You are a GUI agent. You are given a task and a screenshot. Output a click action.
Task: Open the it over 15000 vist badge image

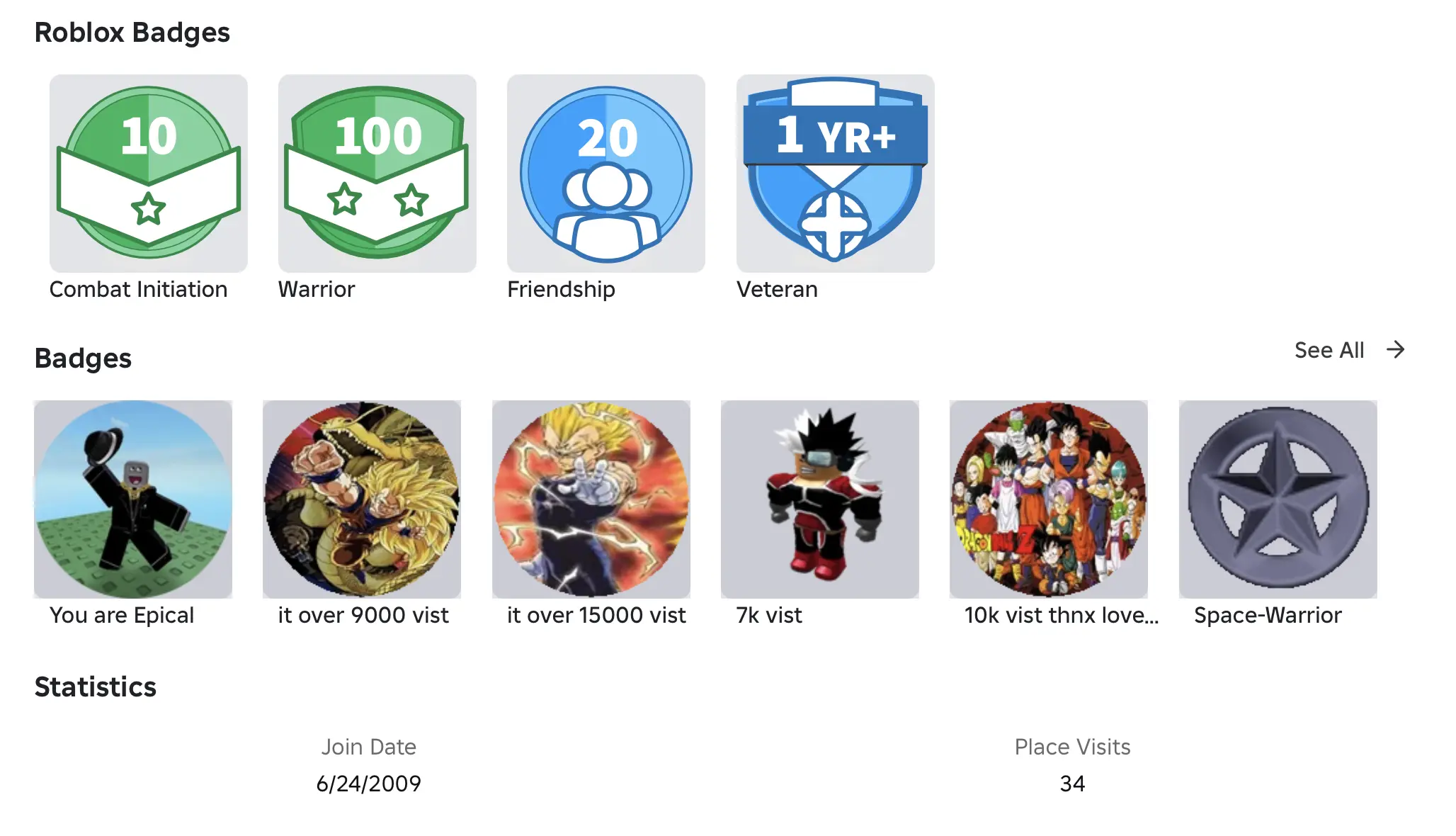coord(591,499)
